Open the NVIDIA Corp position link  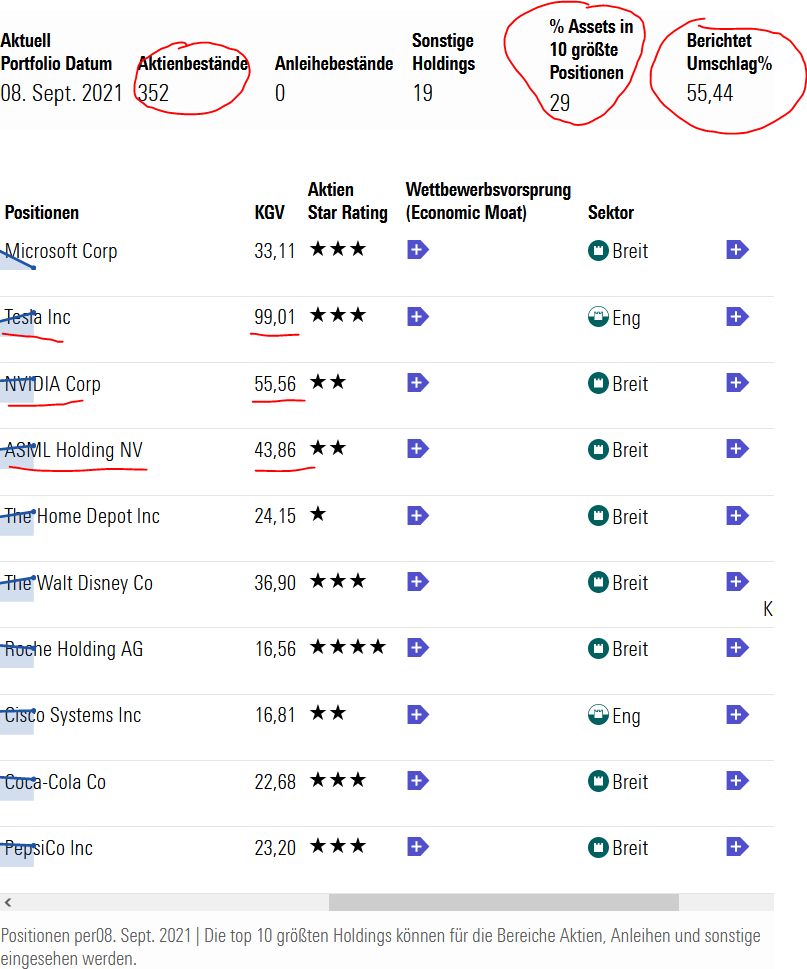tap(52, 384)
